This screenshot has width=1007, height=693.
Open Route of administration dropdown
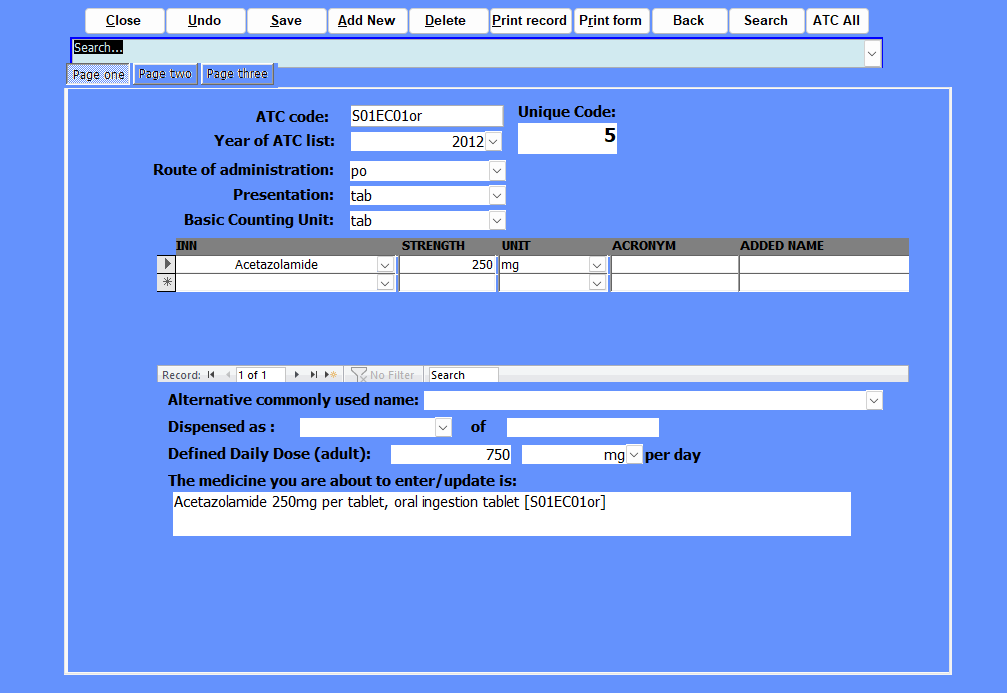(x=497, y=171)
